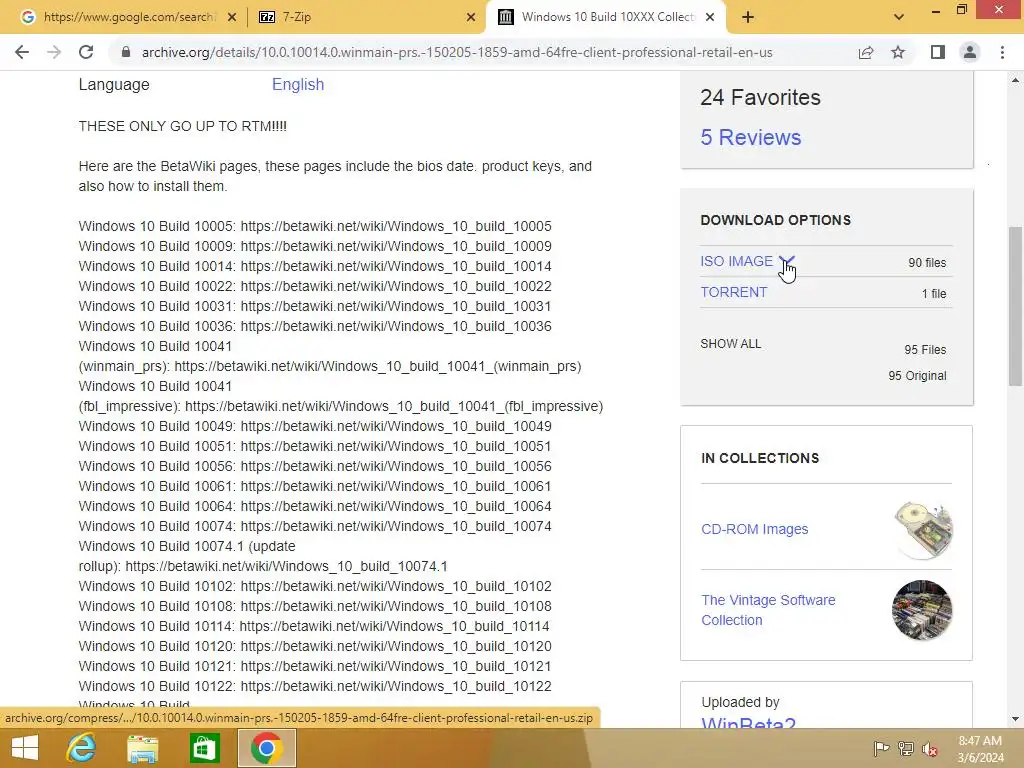Open a new tab with plus button
1024x768 pixels.
click(x=748, y=17)
